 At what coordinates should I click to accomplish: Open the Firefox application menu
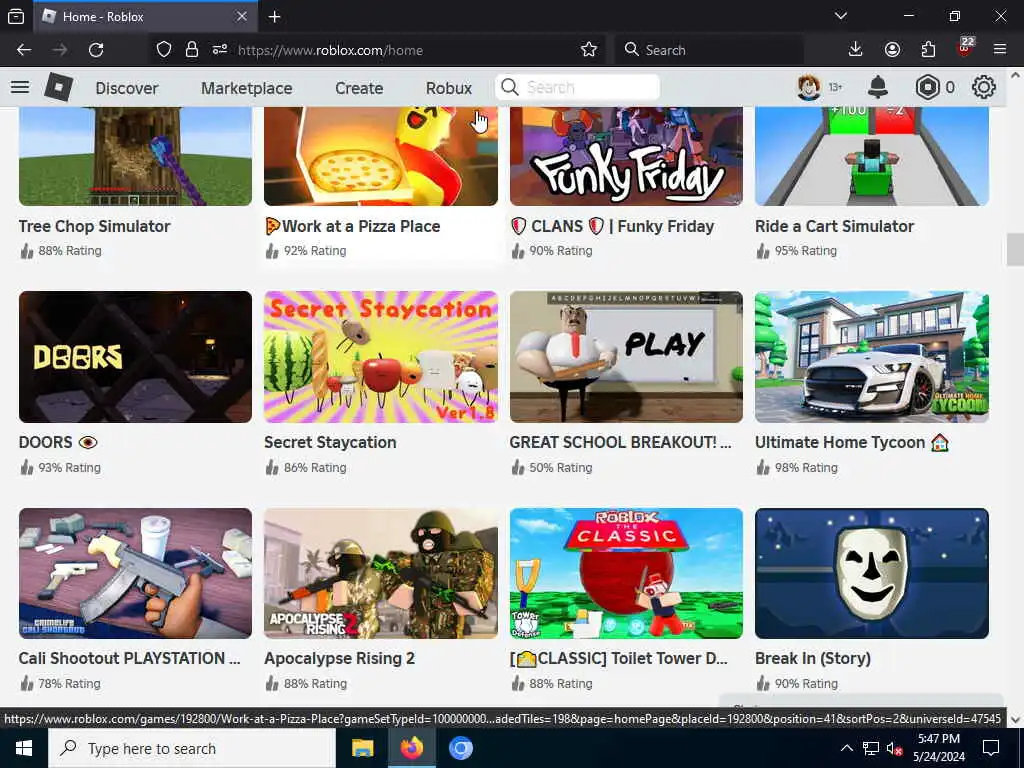click(1000, 50)
